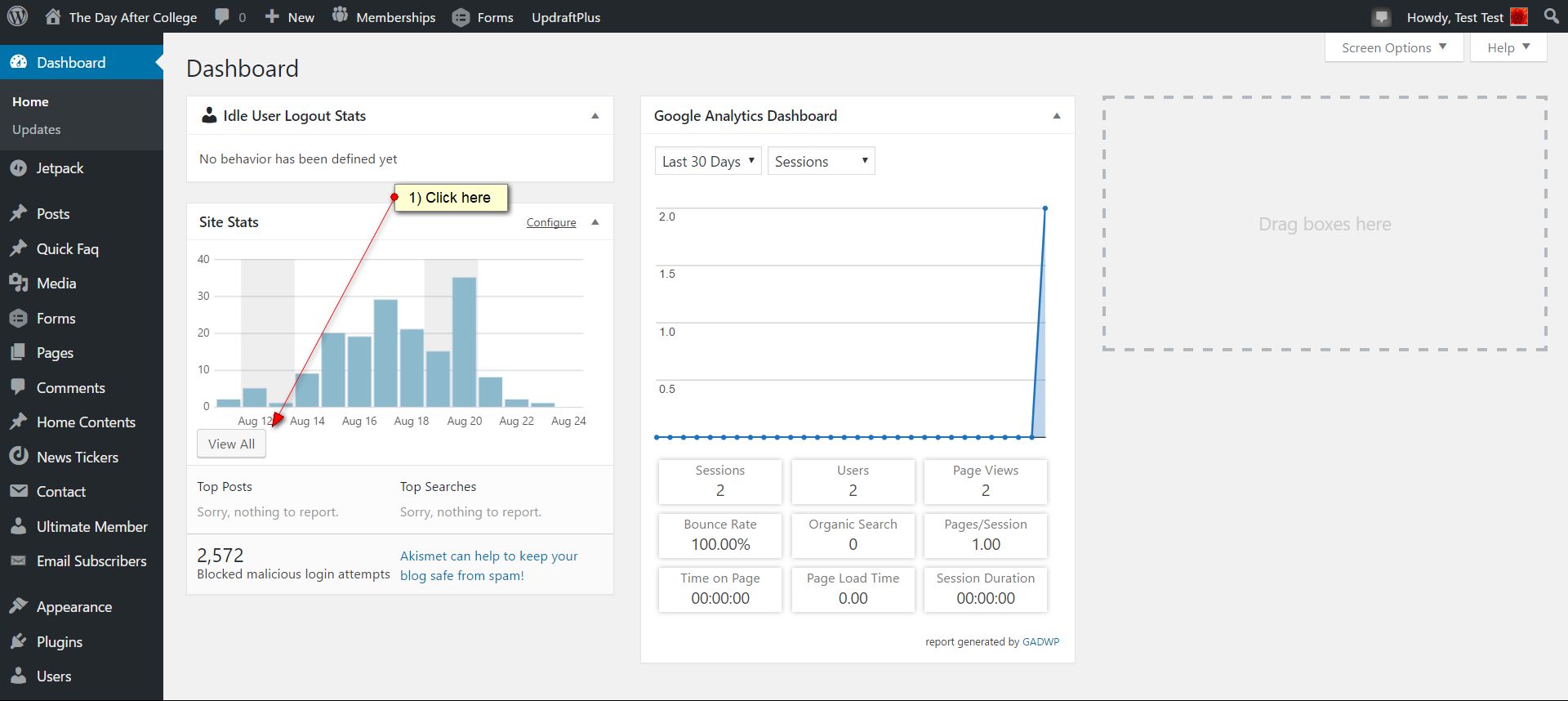The width and height of the screenshot is (1568, 701).
Task: Click the user avatar in admin bar
Action: (1519, 17)
